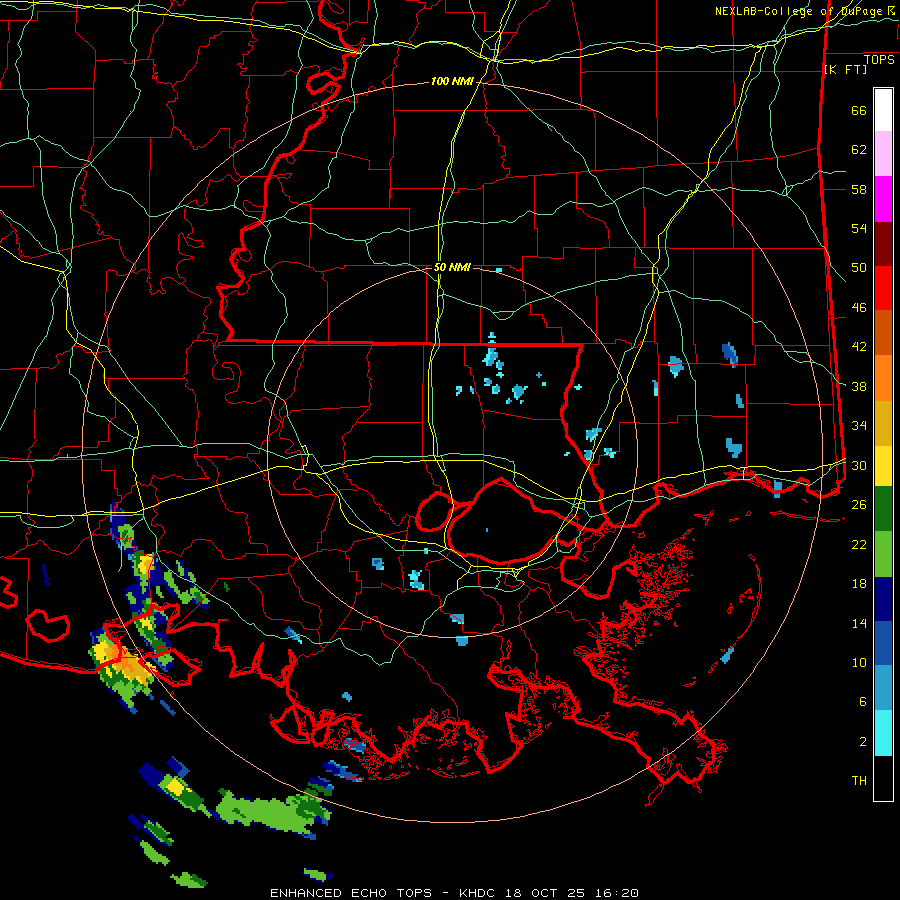Click the bright red legend segment
Image resolution: width=900 pixels, height=900 pixels.
pos(883,289)
